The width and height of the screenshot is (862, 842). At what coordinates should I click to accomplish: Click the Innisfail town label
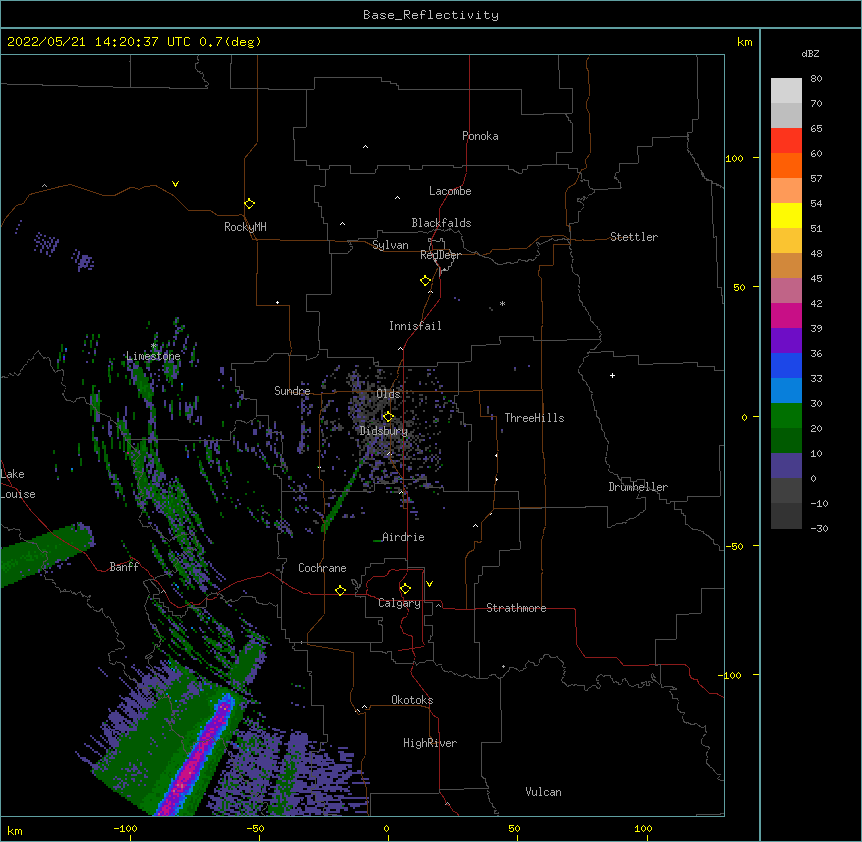pos(415,326)
